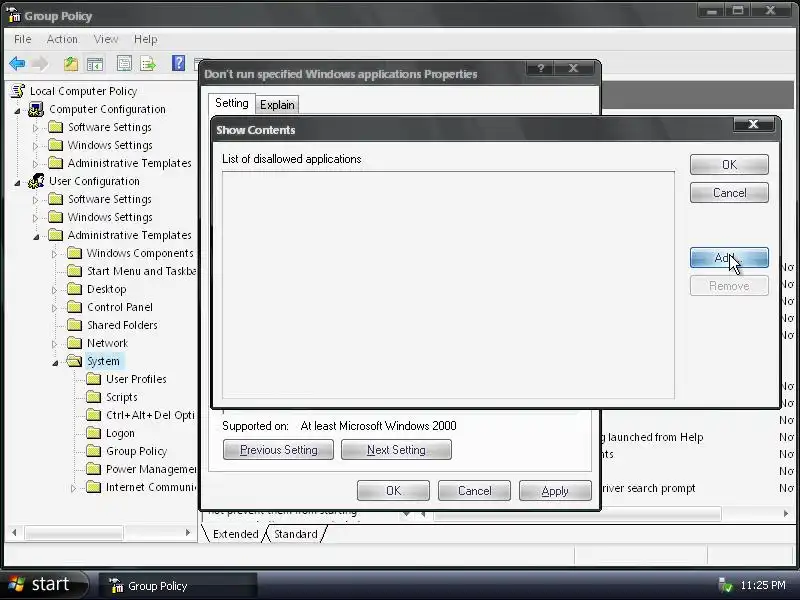Click the Windows Components folder icon
The width and height of the screenshot is (800, 600).
tap(74, 253)
